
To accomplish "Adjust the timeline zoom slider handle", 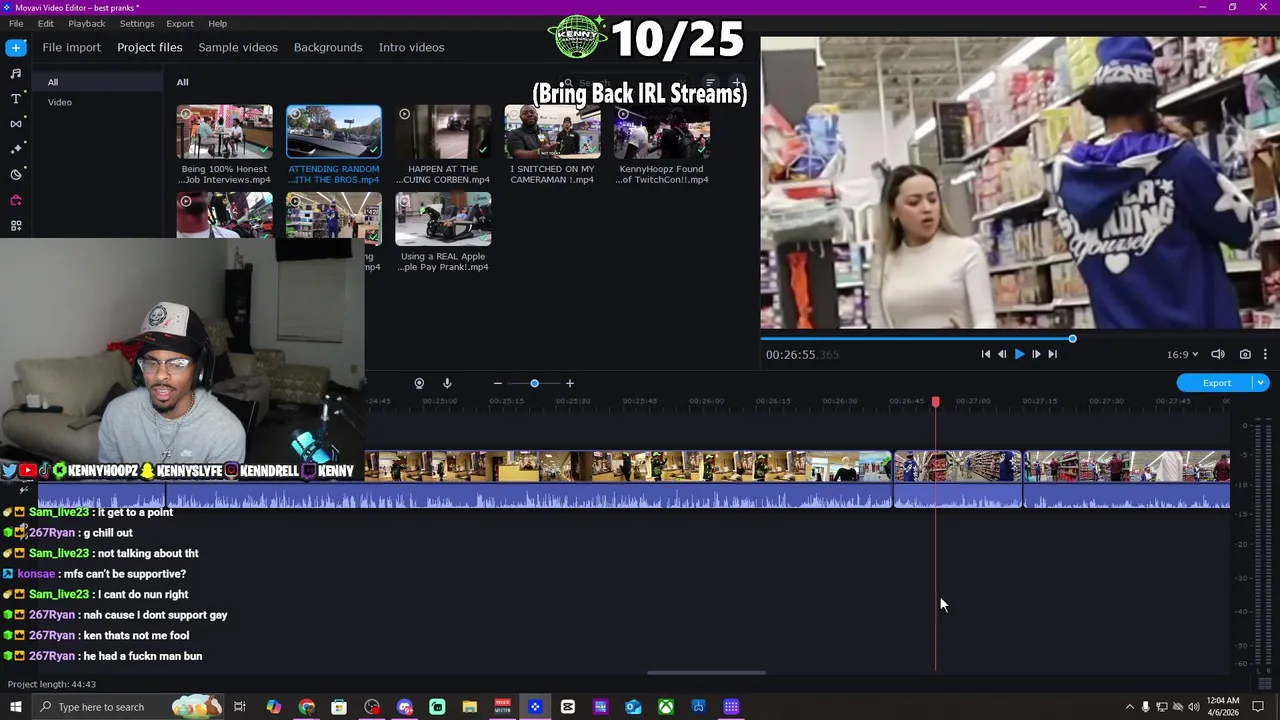I will tap(534, 383).
